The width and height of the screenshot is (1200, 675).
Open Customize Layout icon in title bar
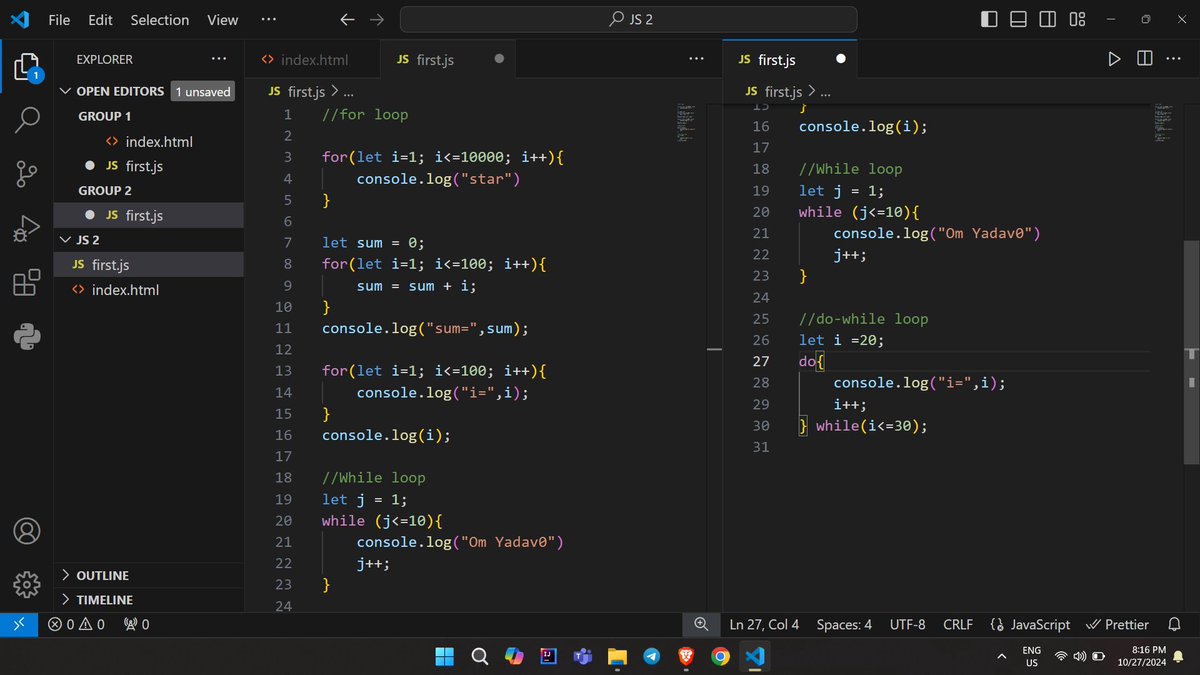tap(1077, 19)
